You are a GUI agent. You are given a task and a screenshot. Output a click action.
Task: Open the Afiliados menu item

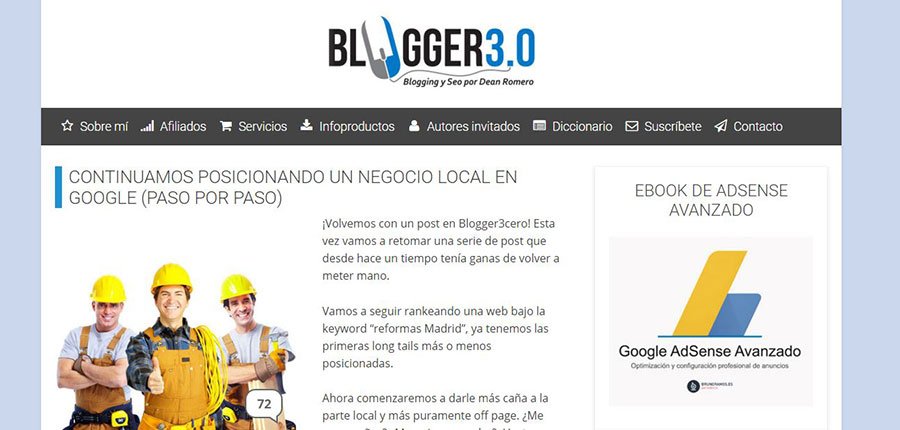pos(183,126)
